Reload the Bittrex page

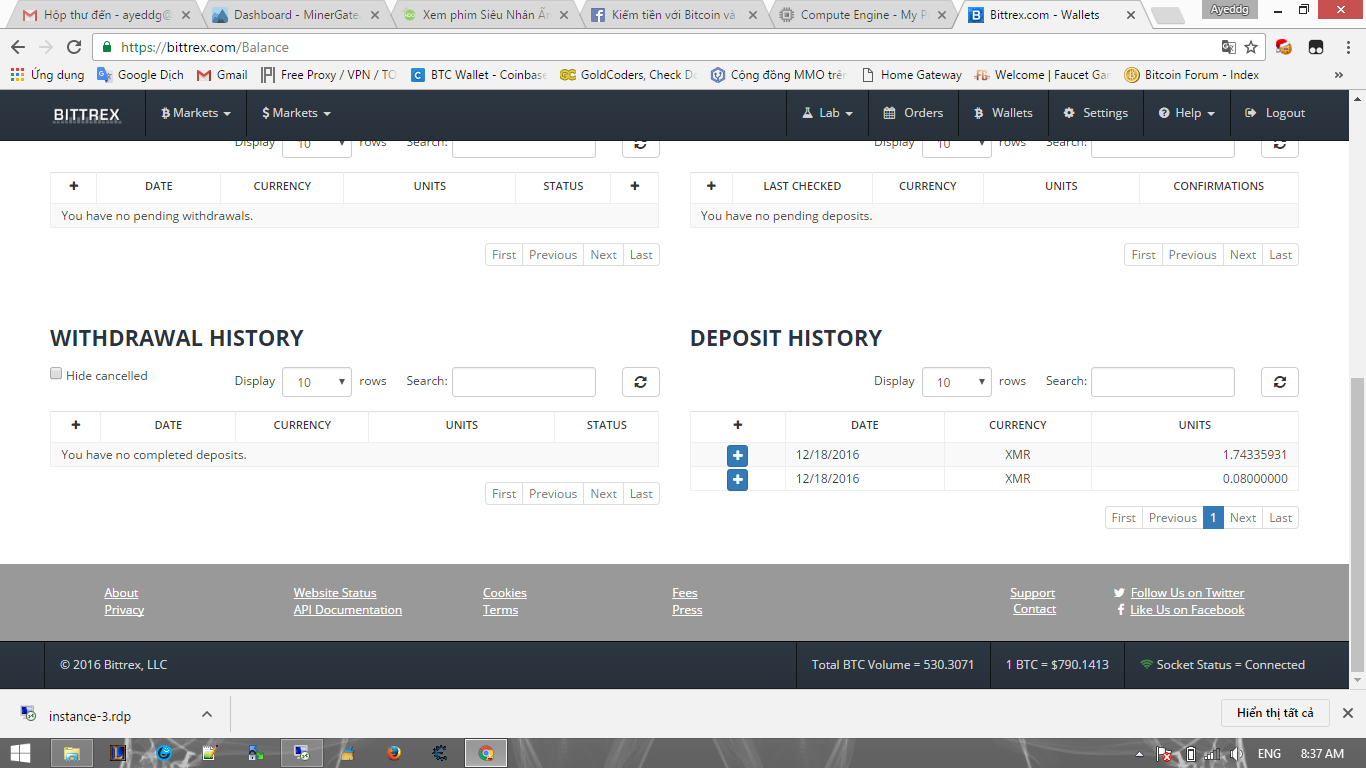click(x=74, y=47)
